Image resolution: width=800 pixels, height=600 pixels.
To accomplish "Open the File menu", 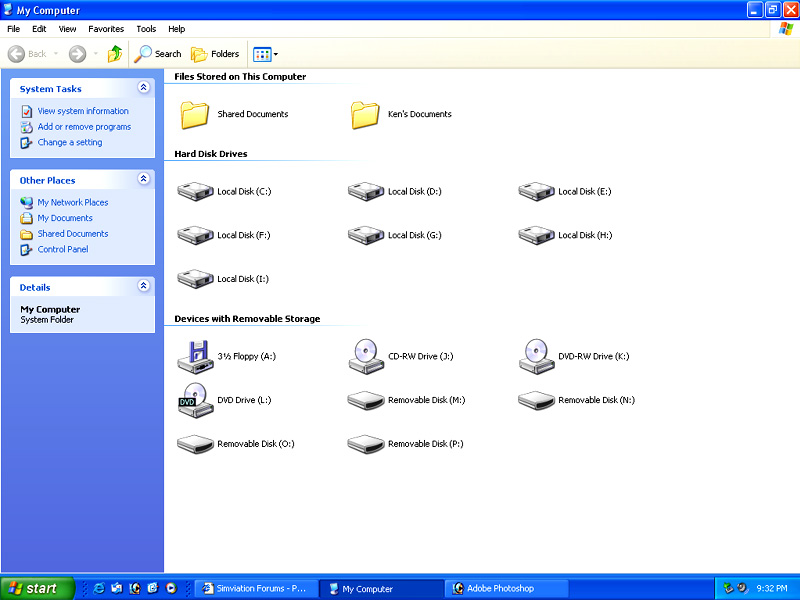I will (x=14, y=29).
